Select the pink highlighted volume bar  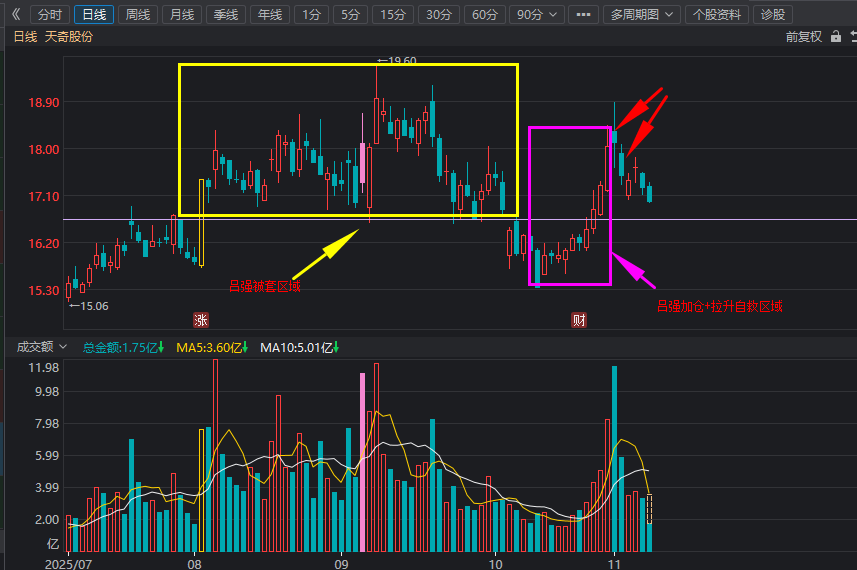[362, 462]
